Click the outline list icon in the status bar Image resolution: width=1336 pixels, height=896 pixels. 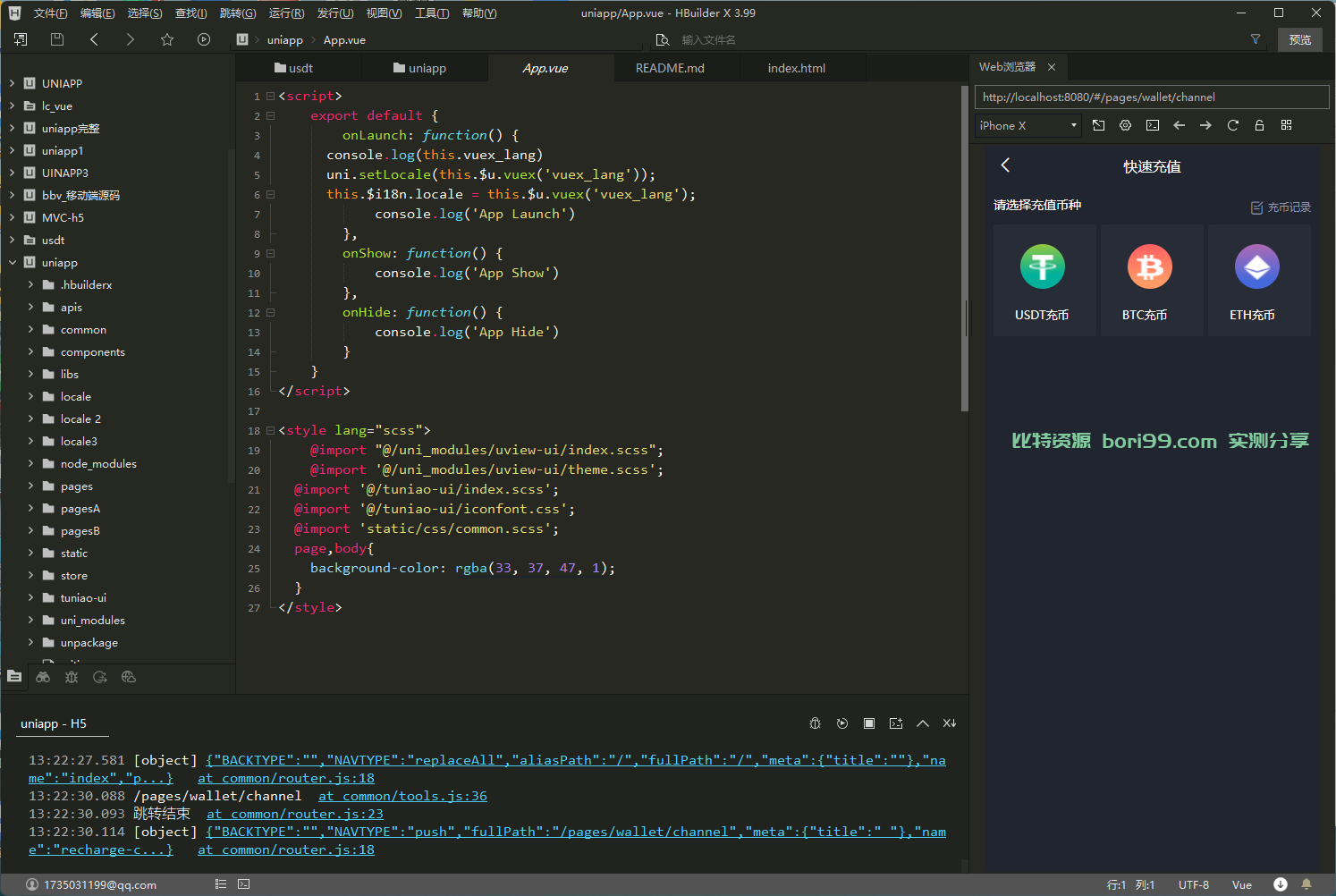click(x=221, y=884)
